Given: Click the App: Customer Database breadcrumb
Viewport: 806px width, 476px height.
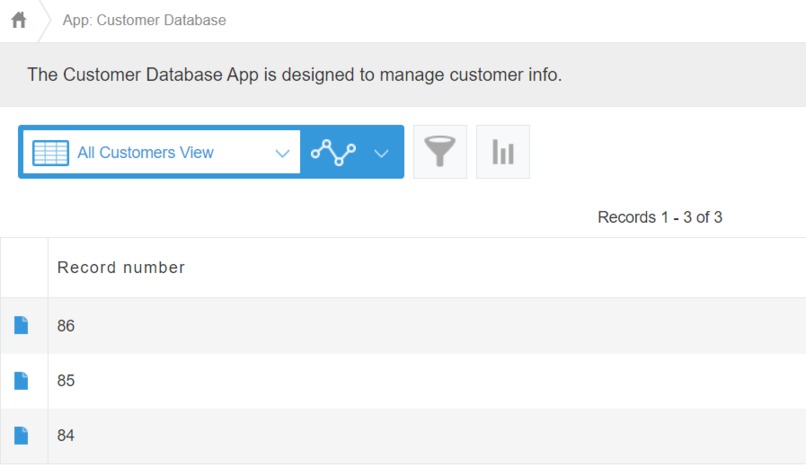Looking at the screenshot, I should click(x=144, y=20).
